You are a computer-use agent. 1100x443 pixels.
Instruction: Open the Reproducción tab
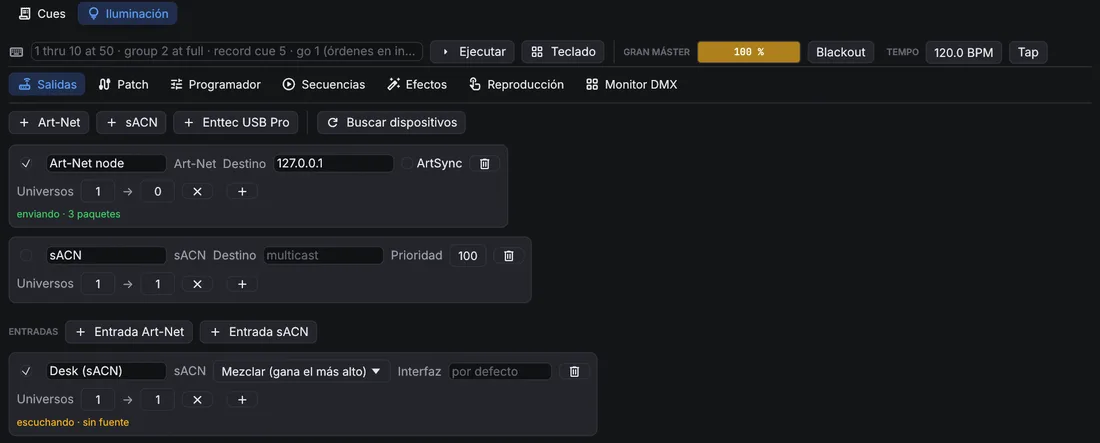[x=516, y=84]
